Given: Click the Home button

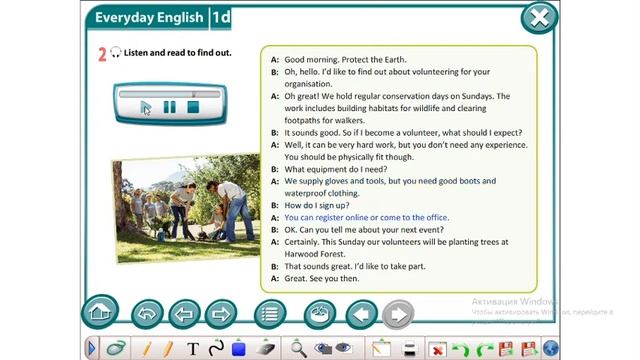Looking at the screenshot, I should 100,312.
